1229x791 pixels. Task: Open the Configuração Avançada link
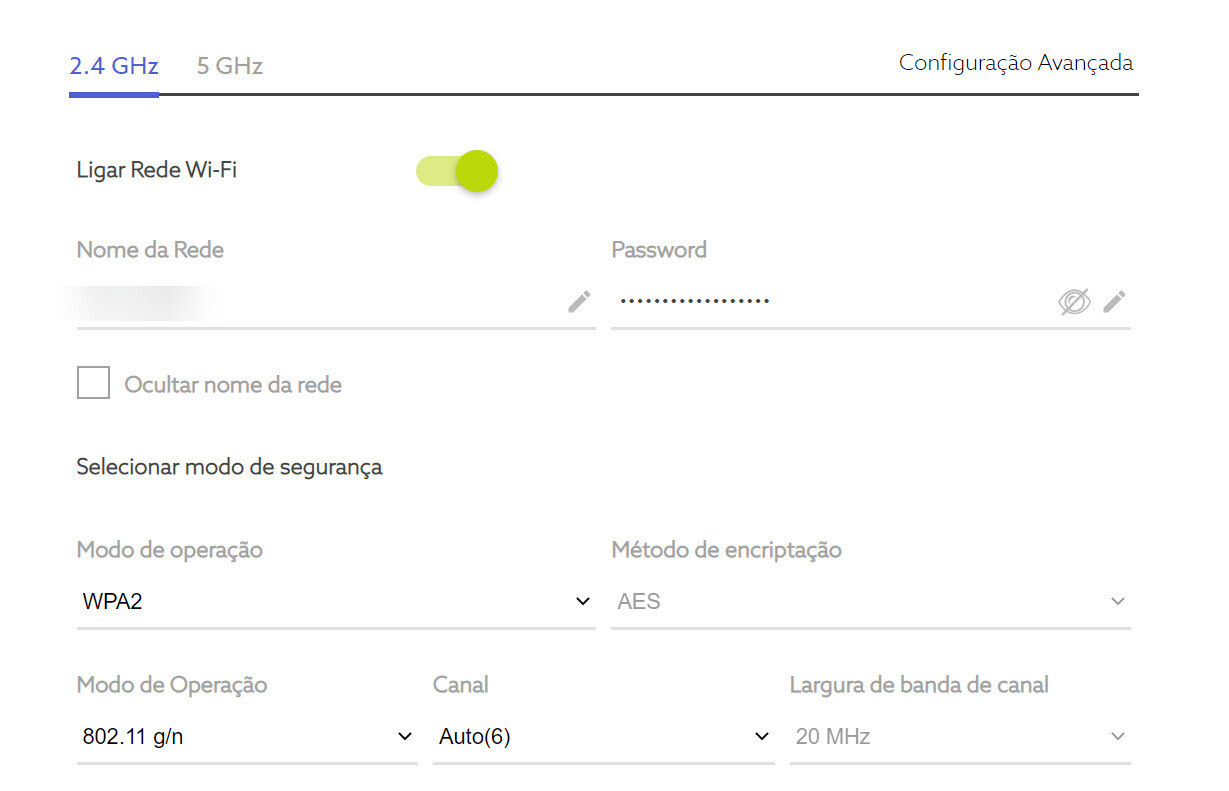(x=1015, y=63)
